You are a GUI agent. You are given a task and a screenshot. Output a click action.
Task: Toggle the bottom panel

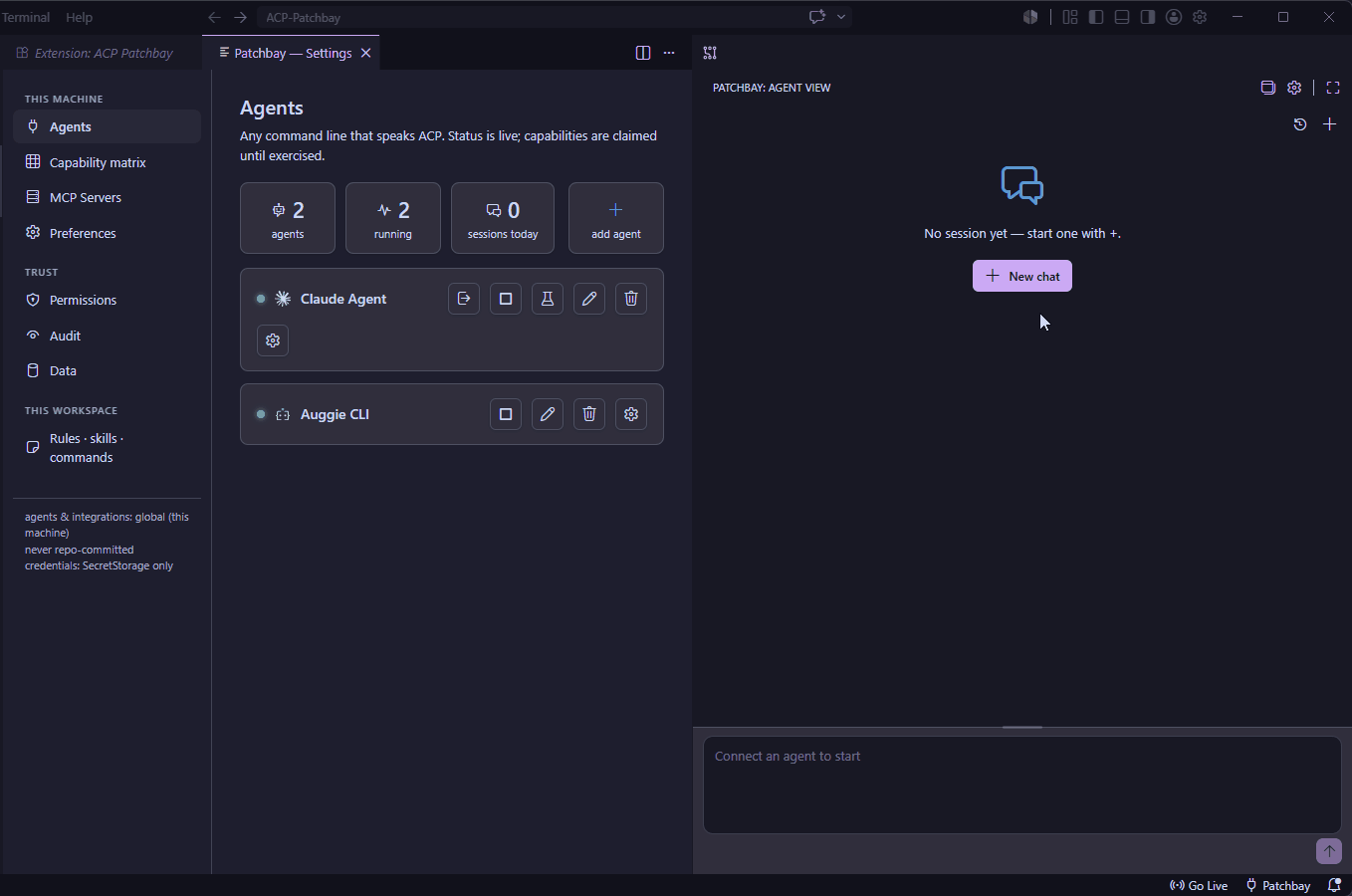click(1122, 17)
